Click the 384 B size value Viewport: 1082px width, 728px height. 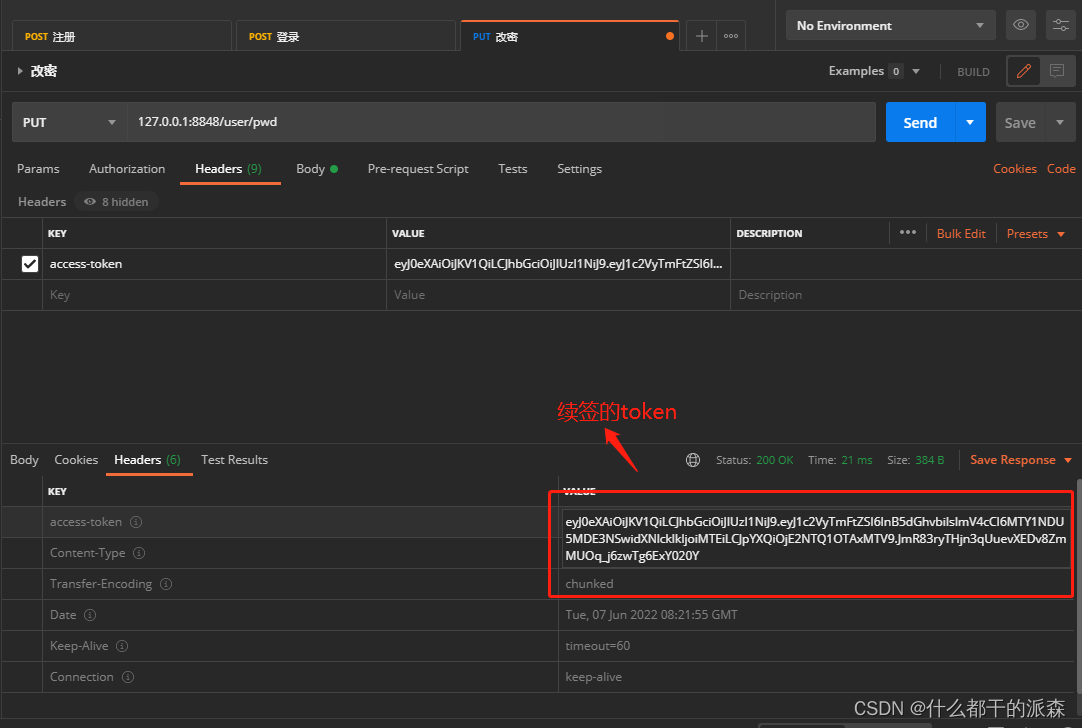pyautogui.click(x=929, y=460)
